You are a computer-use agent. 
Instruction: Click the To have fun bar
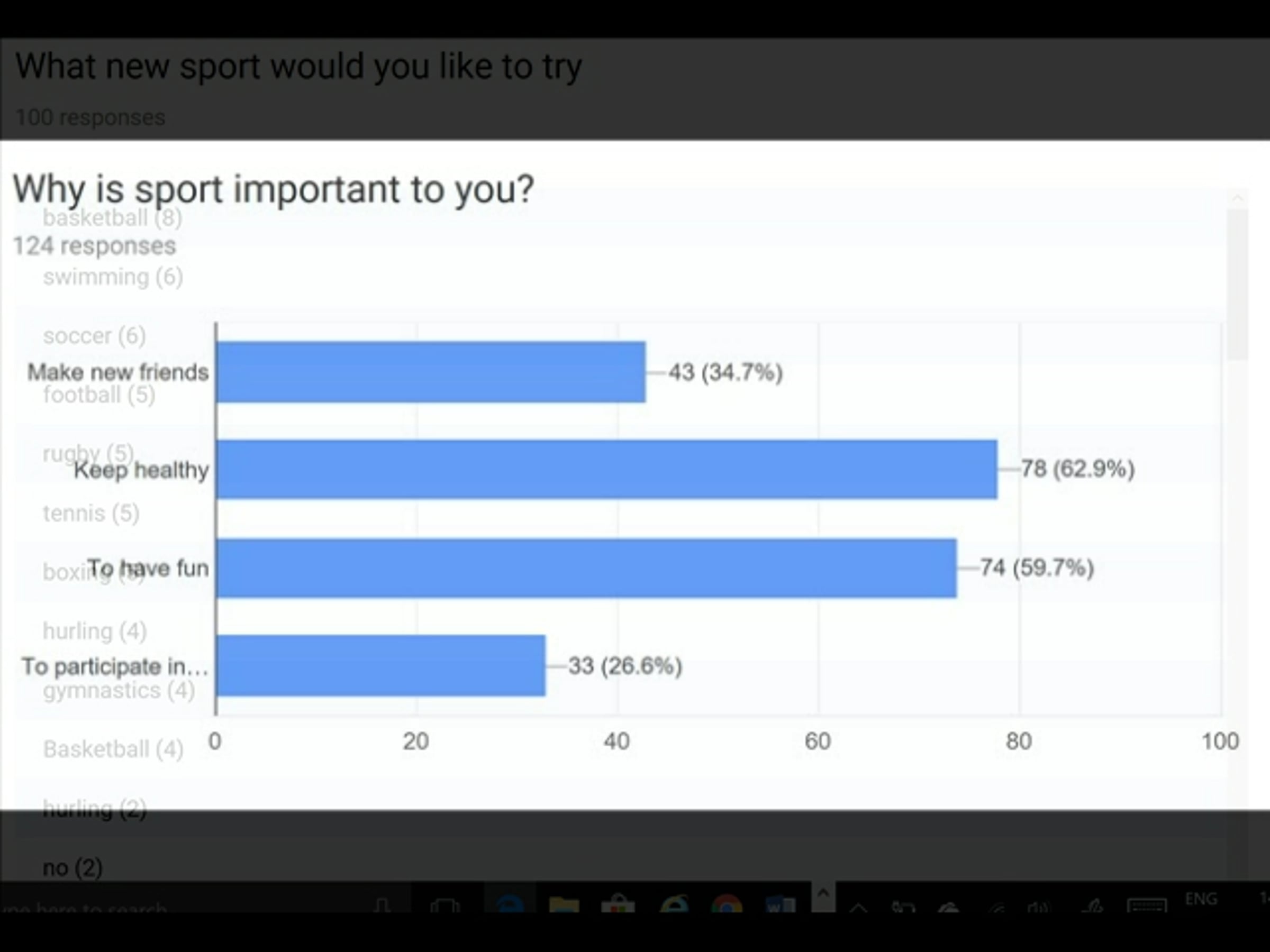point(587,568)
